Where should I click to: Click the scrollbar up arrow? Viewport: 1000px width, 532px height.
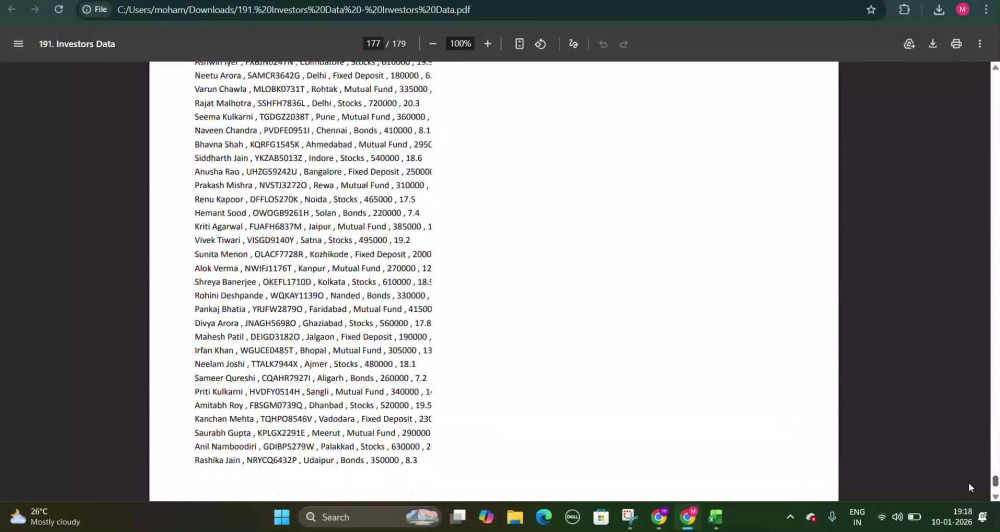coord(995,66)
